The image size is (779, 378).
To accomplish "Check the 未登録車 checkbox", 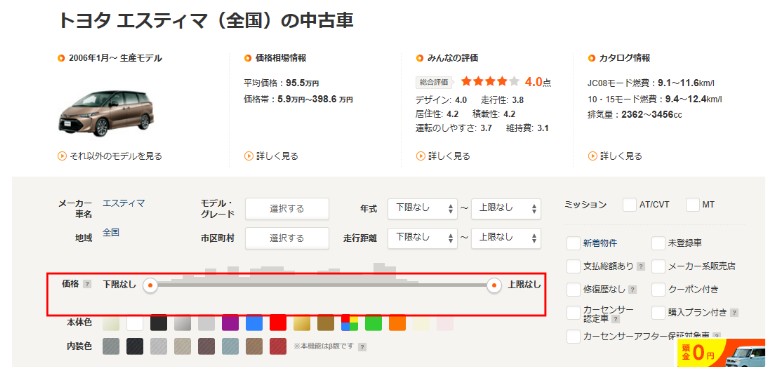I will click(x=658, y=243).
